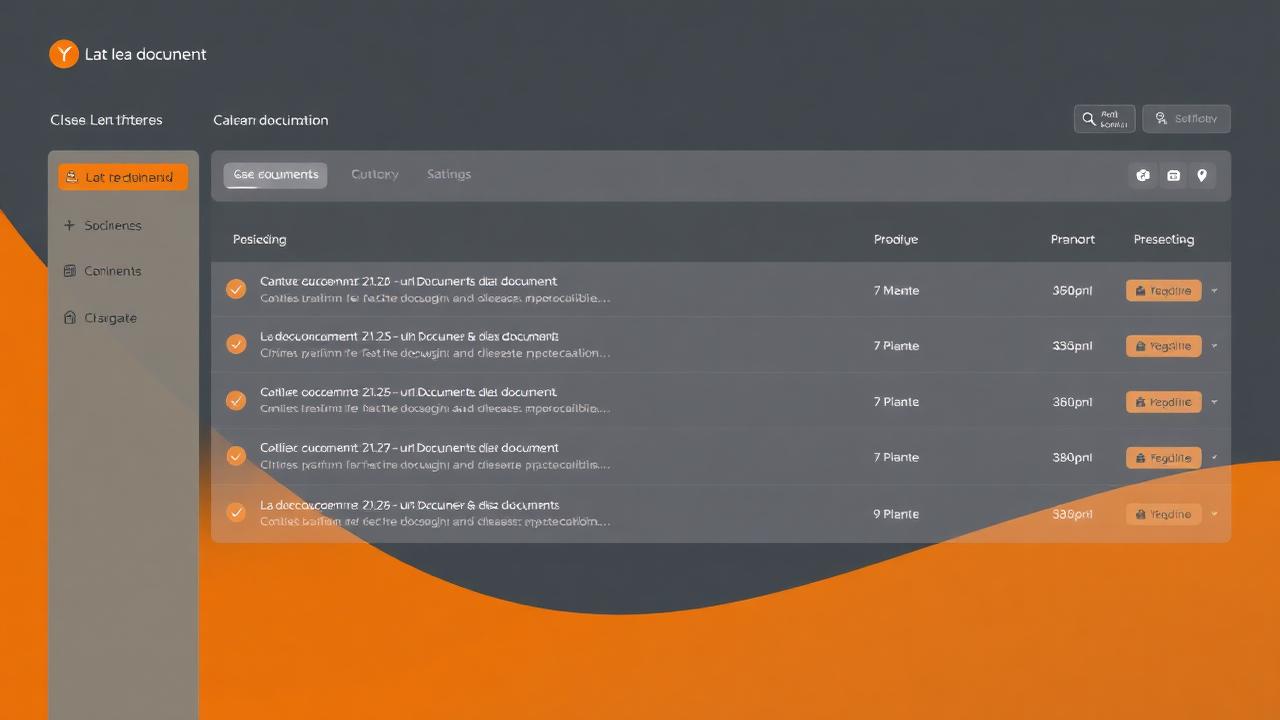Expand the arrow in the 336pnl row
This screenshot has width=1280, height=720.
[x=1214, y=346]
